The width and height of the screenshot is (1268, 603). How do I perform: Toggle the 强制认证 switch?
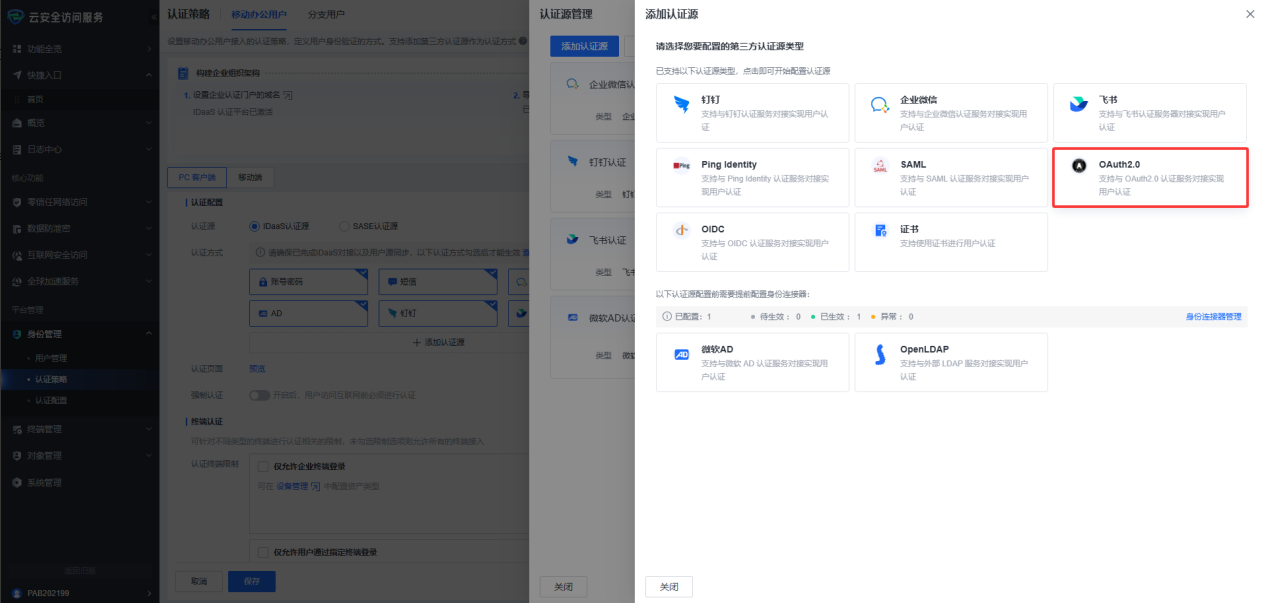coord(259,395)
